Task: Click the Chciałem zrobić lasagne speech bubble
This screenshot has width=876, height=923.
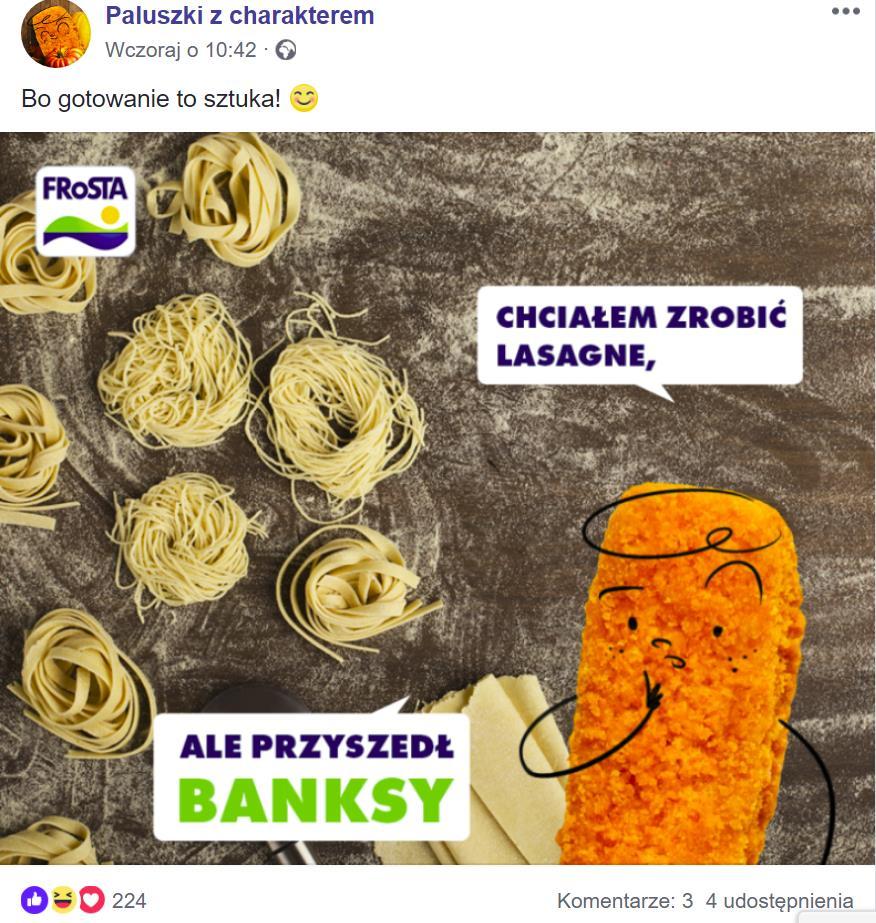Action: 640,336
